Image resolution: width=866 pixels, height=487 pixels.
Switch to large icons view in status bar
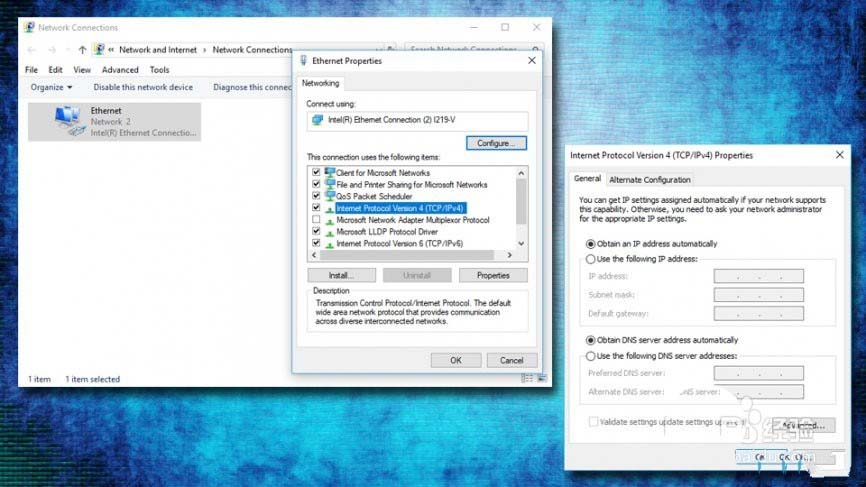[x=542, y=378]
